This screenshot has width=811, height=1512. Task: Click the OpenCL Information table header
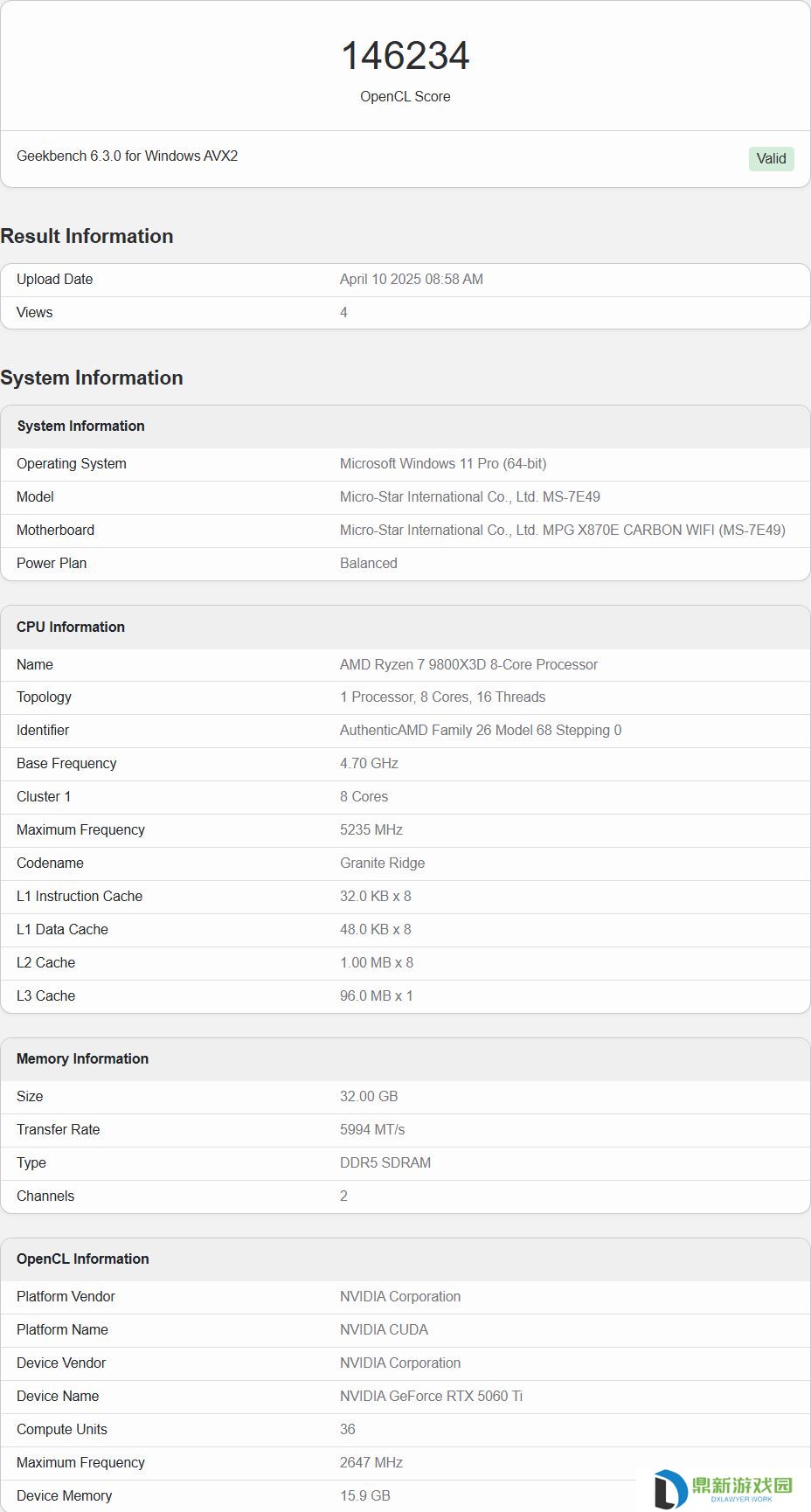pyautogui.click(x=405, y=1259)
